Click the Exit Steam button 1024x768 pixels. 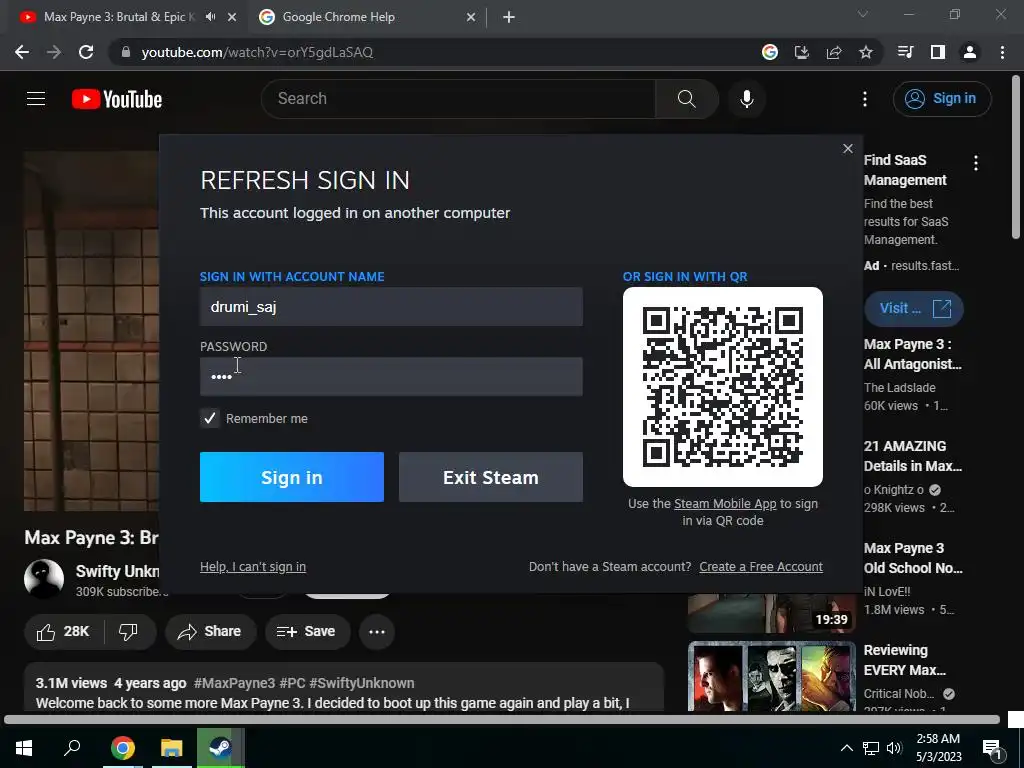coord(490,477)
